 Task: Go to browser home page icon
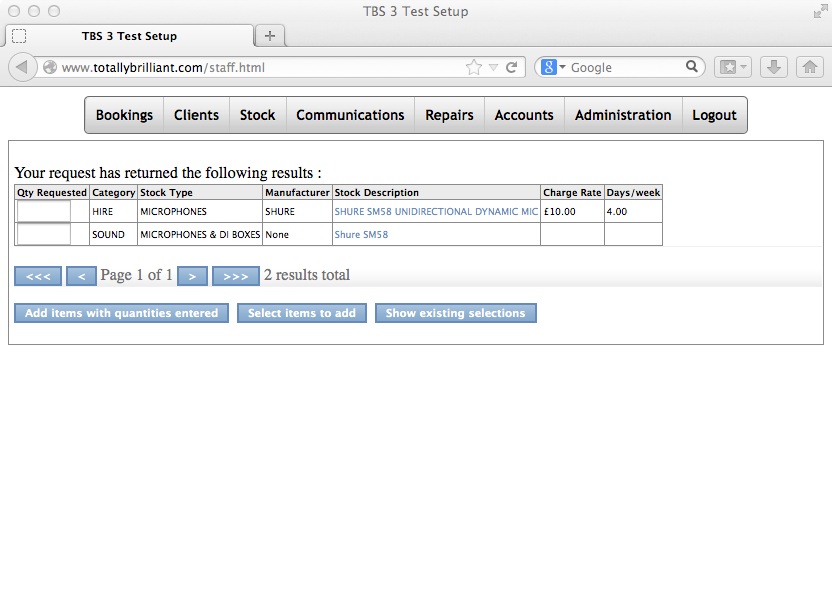(x=809, y=67)
